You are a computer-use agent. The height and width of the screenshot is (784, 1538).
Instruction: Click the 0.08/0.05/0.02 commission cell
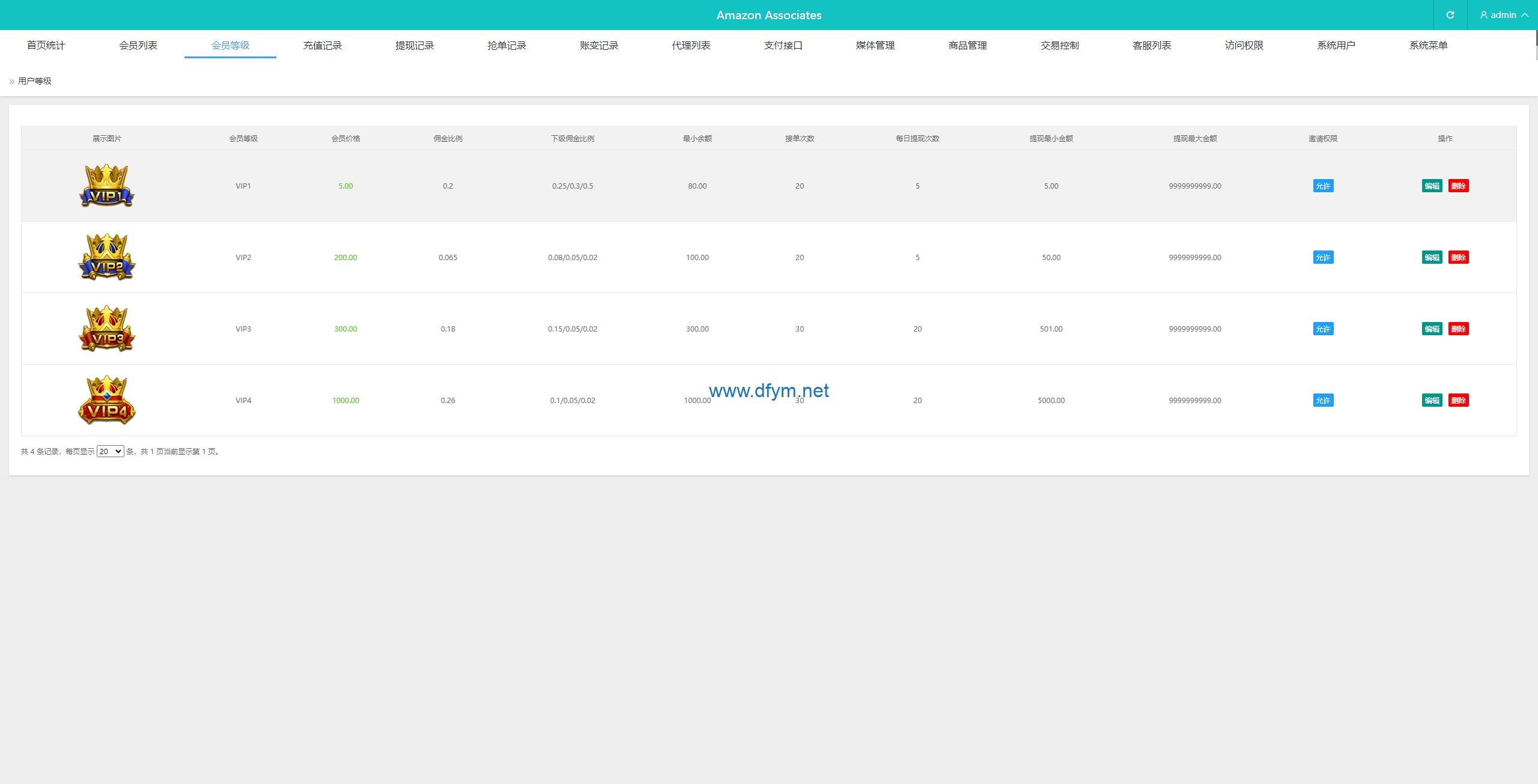point(573,257)
